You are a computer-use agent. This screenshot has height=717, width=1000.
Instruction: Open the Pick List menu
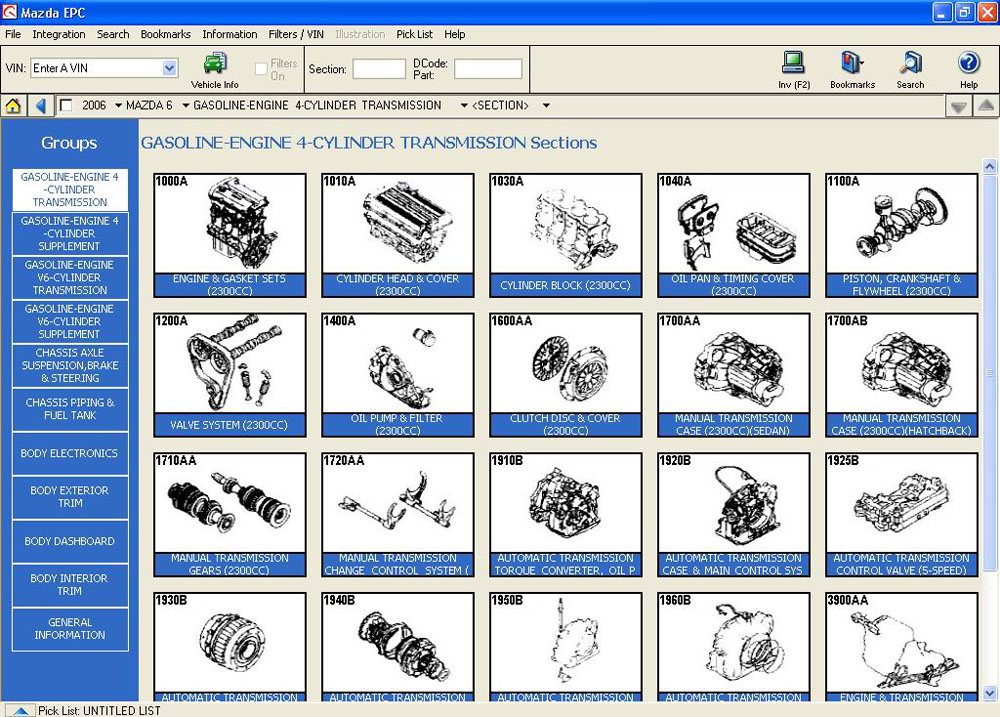pyautogui.click(x=414, y=34)
